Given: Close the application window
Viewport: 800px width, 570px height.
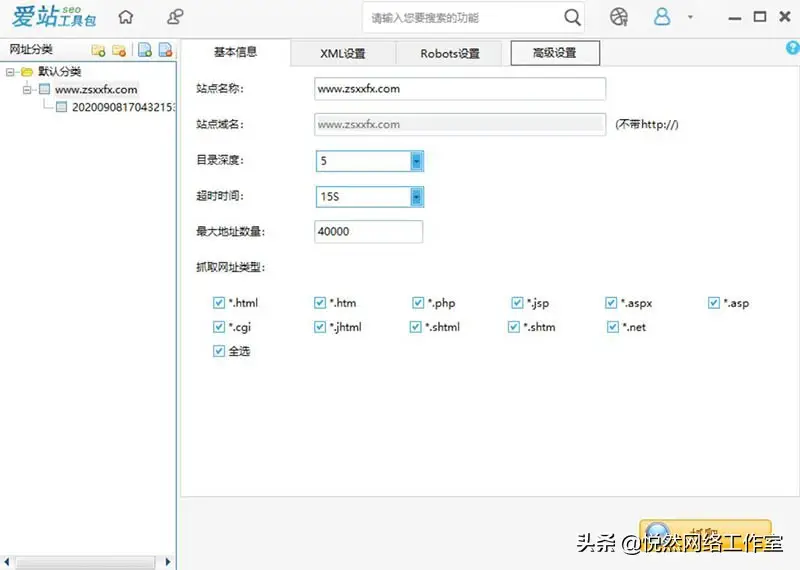Looking at the screenshot, I should click(785, 17).
